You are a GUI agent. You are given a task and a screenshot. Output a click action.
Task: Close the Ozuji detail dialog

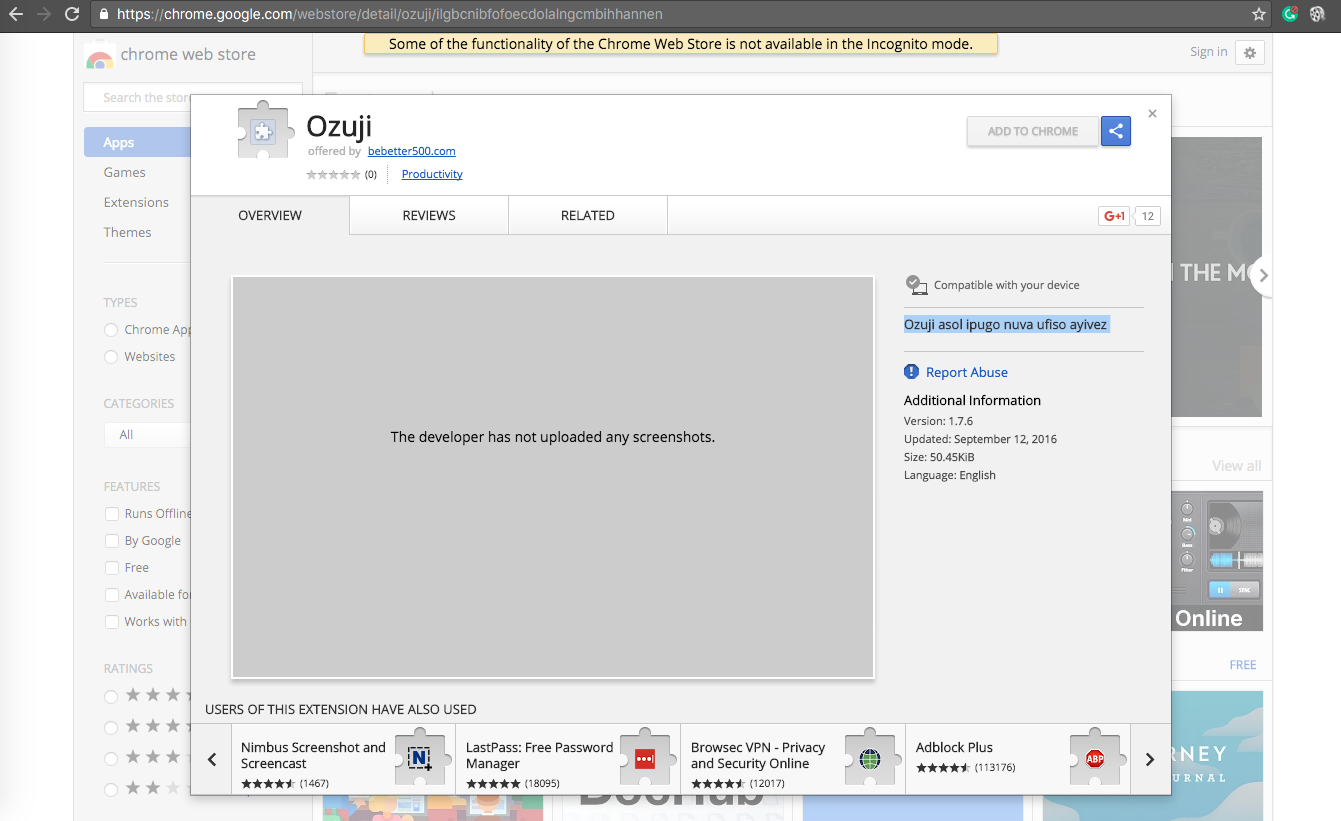1152,113
